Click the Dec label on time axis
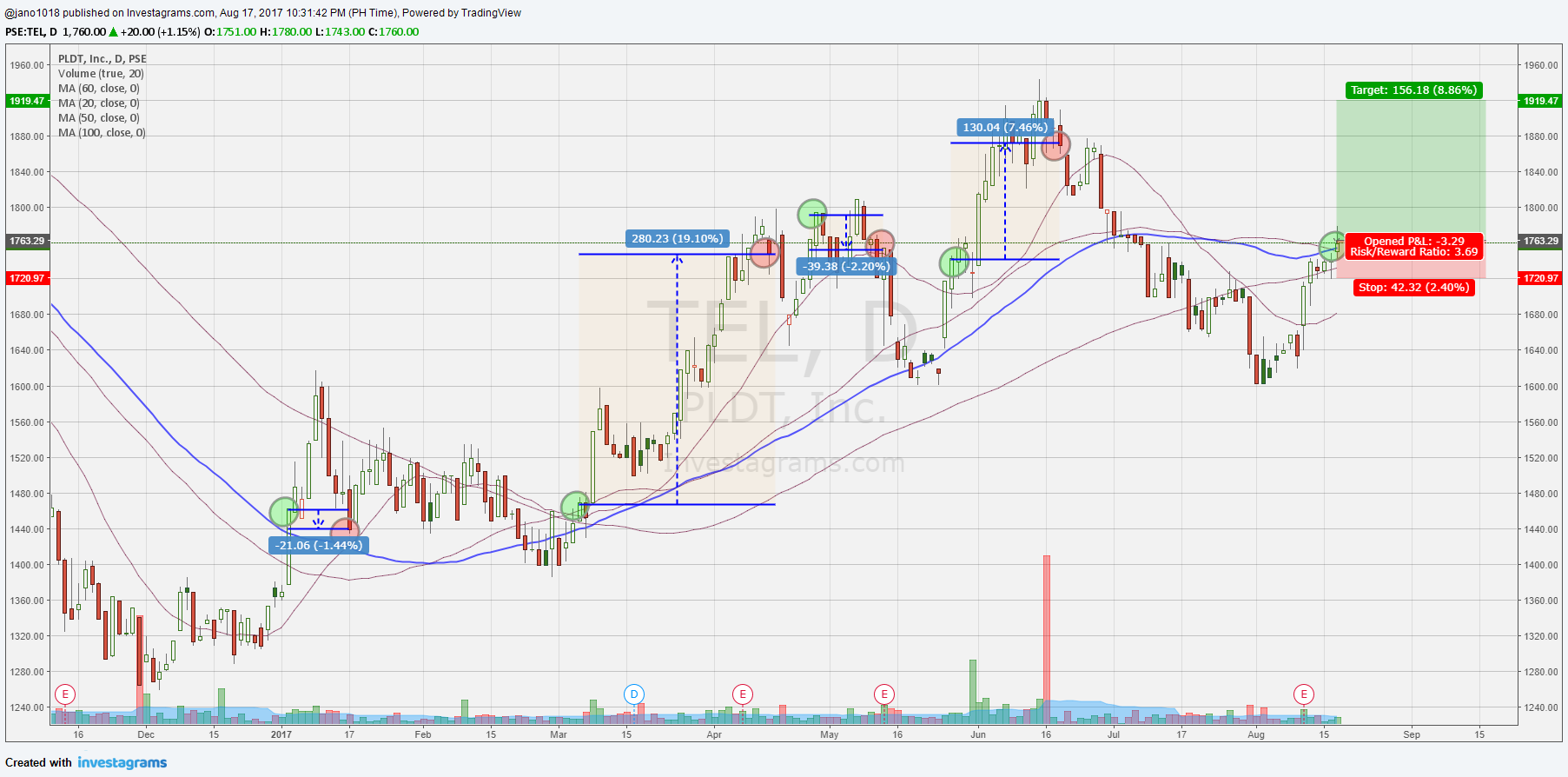 point(146,735)
